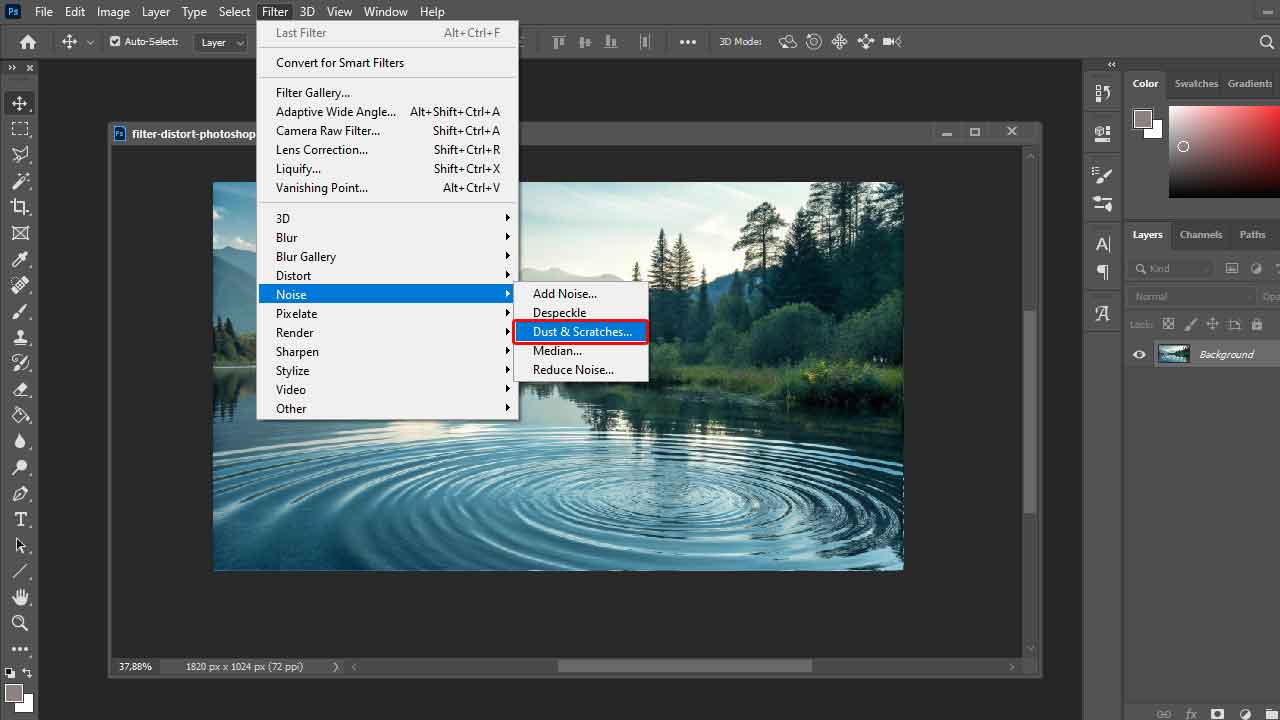The width and height of the screenshot is (1280, 720).
Task: Open the Paragraph panel icon
Action: pyautogui.click(x=1103, y=272)
